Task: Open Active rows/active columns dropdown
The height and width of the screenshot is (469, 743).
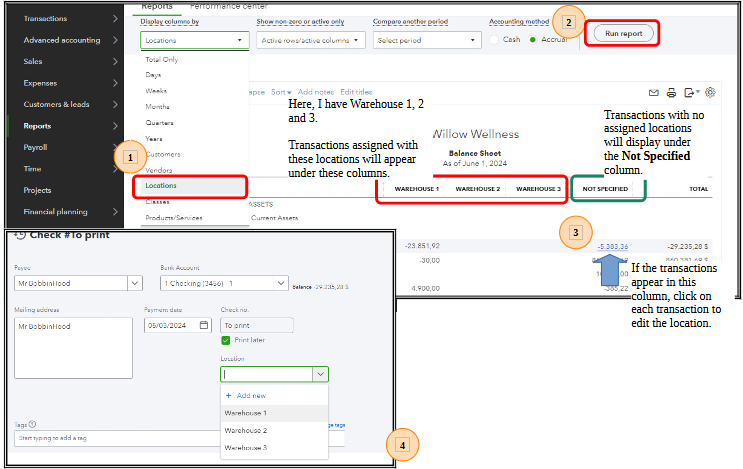Action: click(x=311, y=40)
